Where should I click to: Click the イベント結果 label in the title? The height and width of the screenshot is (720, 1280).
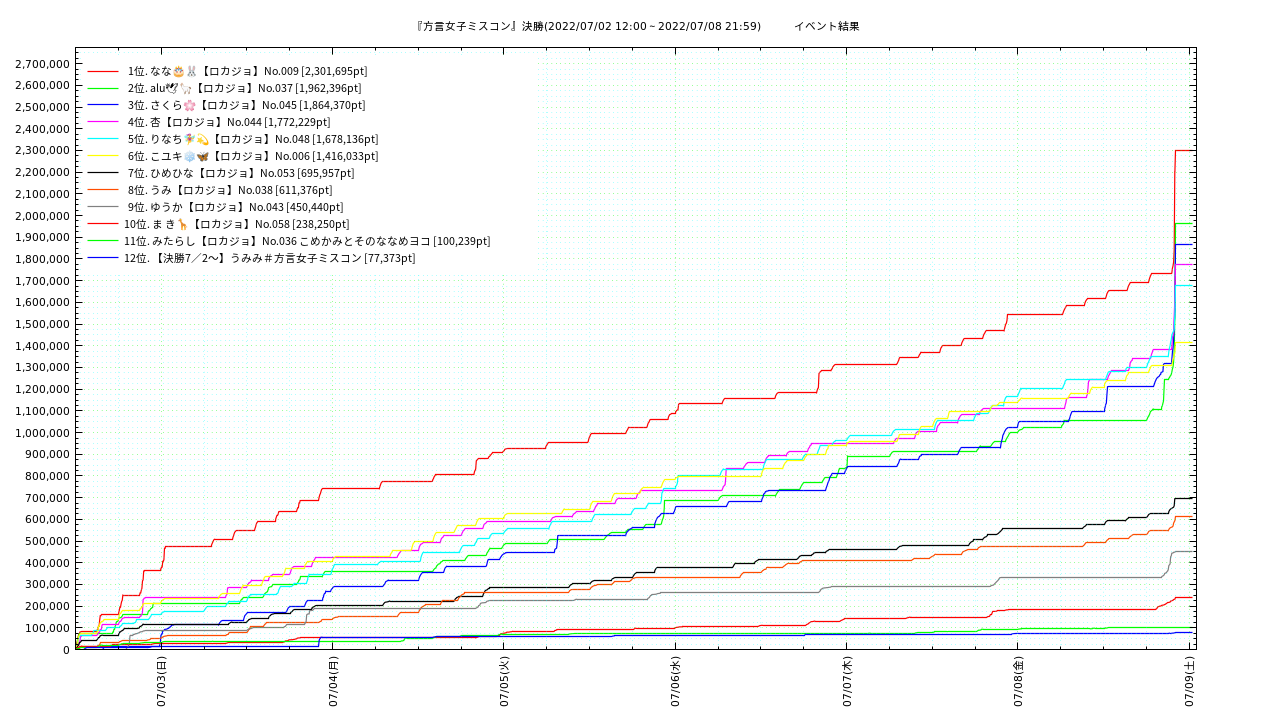(x=826, y=26)
